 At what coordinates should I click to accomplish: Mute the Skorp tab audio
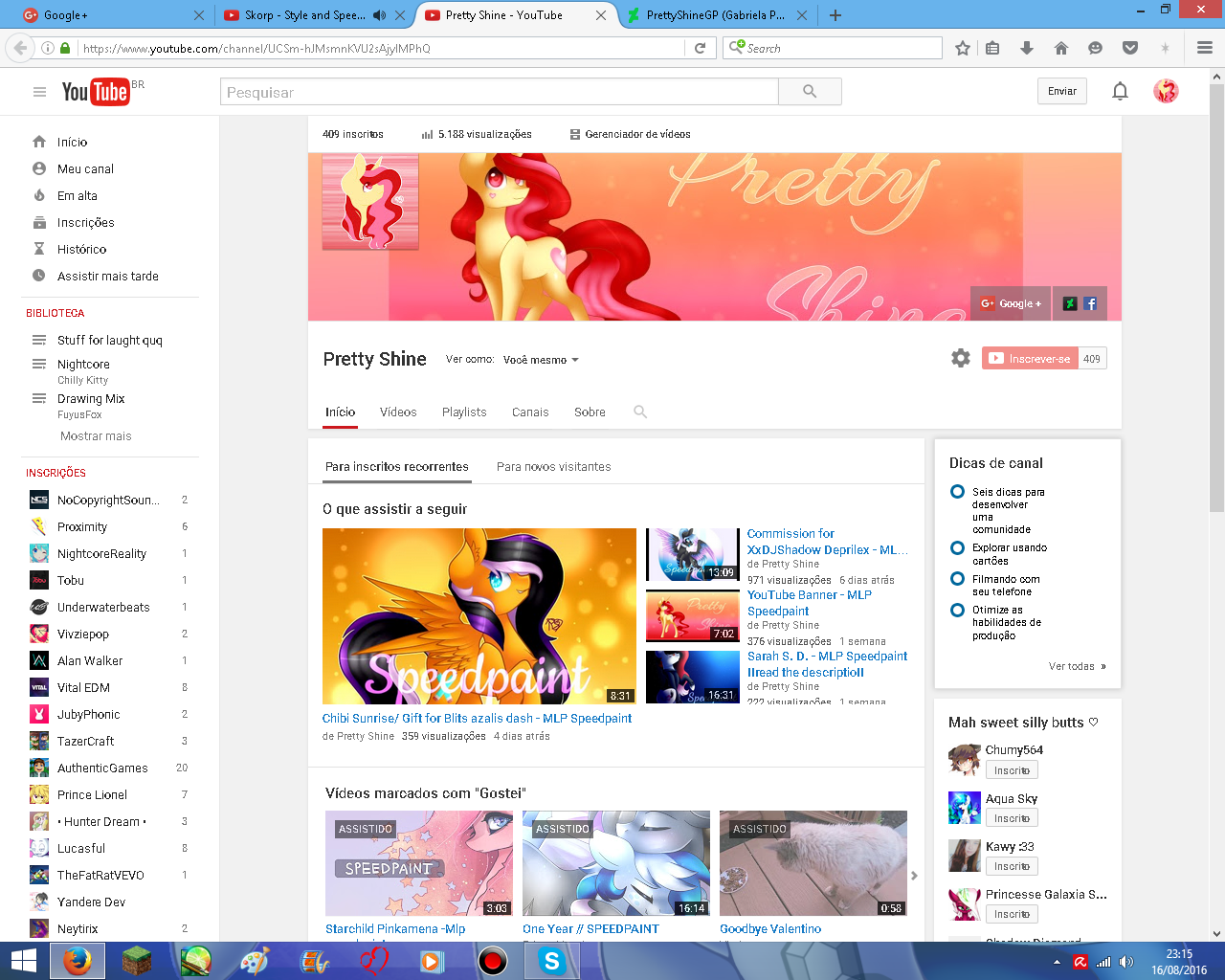379,15
